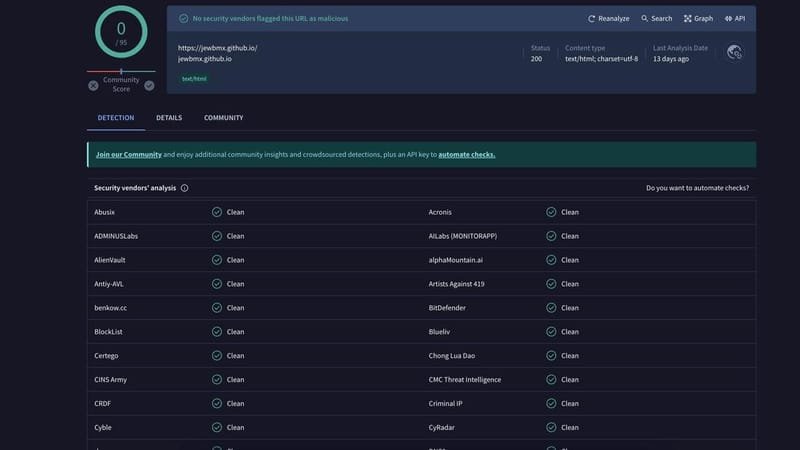
Task: Click the 0/95 detection score circle
Action: [121, 32]
